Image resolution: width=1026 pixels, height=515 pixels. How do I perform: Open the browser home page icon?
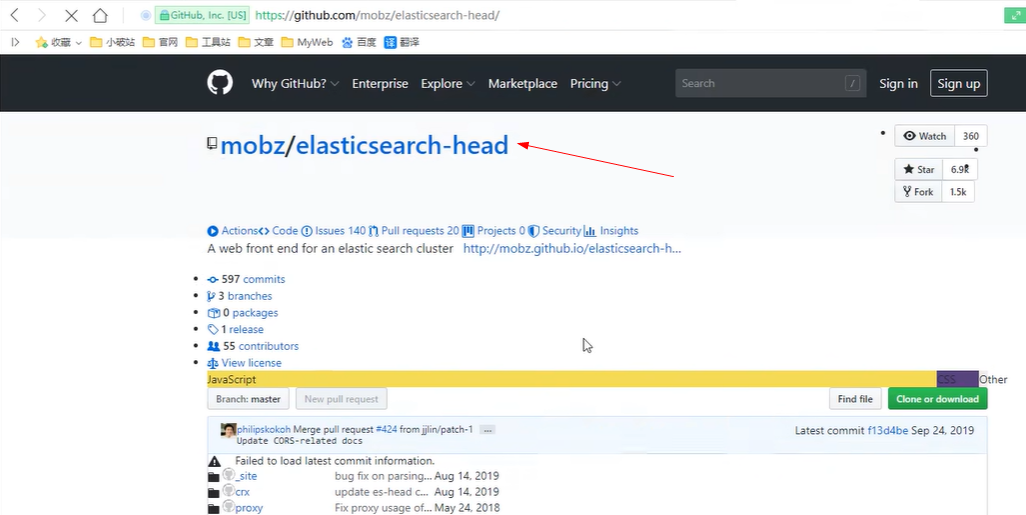pyautogui.click(x=99, y=15)
